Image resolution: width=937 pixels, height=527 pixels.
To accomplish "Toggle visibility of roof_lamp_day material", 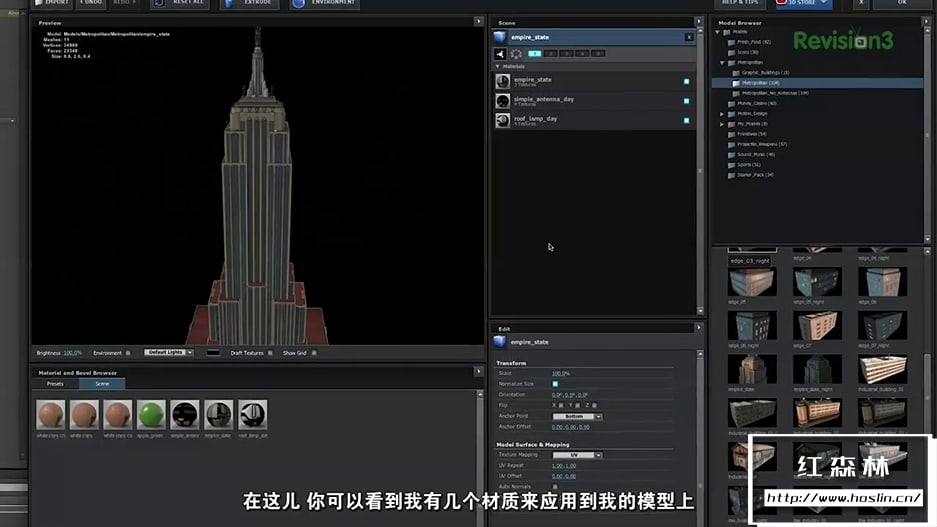I will click(686, 121).
